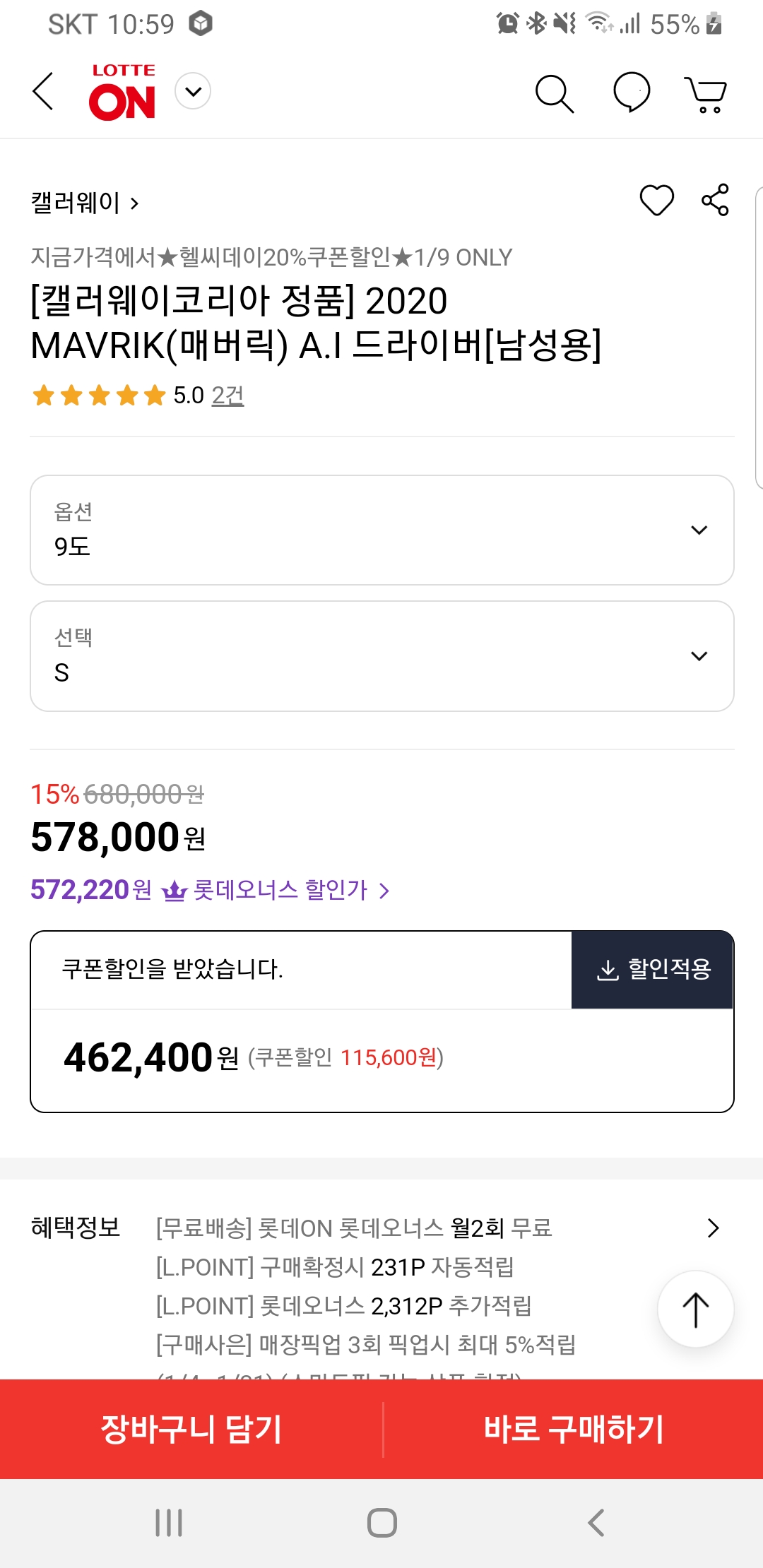Tap the back arrow in header
Image resolution: width=763 pixels, height=1568 pixels.
44,92
